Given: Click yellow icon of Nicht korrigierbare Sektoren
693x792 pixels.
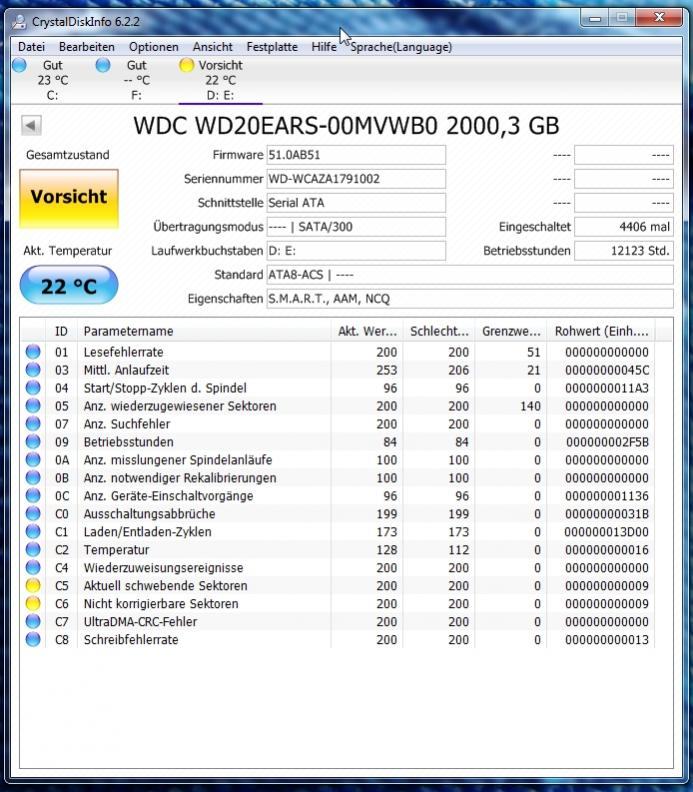Looking at the screenshot, I should click(x=33, y=603).
